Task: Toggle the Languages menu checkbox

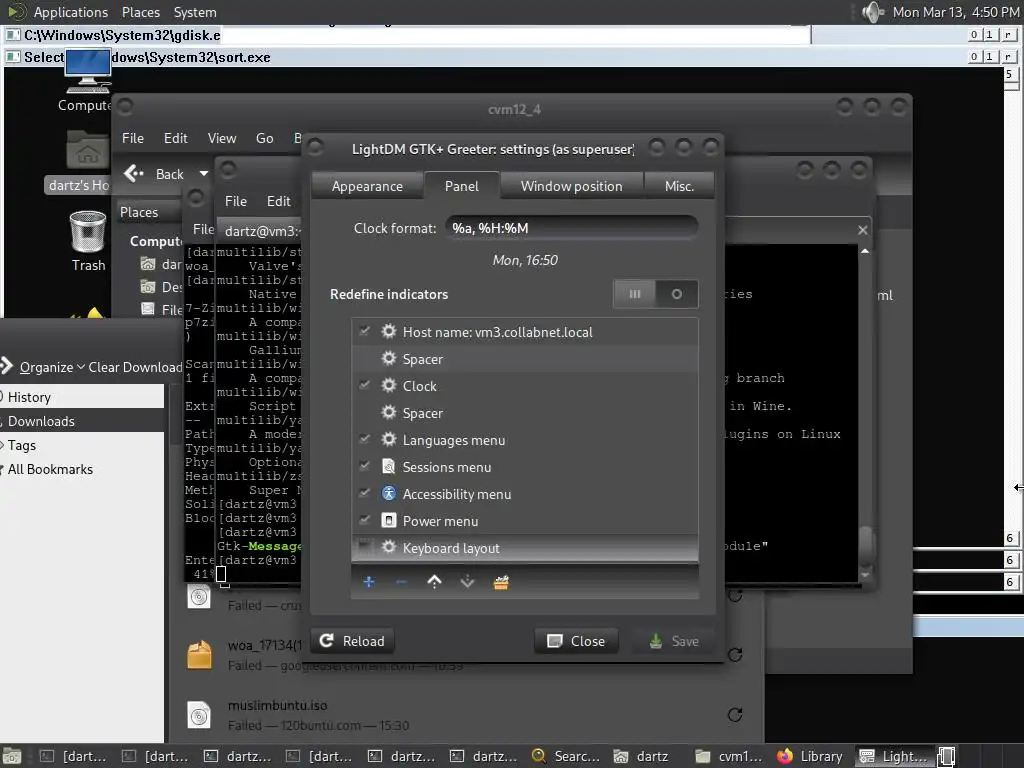Action: point(364,440)
